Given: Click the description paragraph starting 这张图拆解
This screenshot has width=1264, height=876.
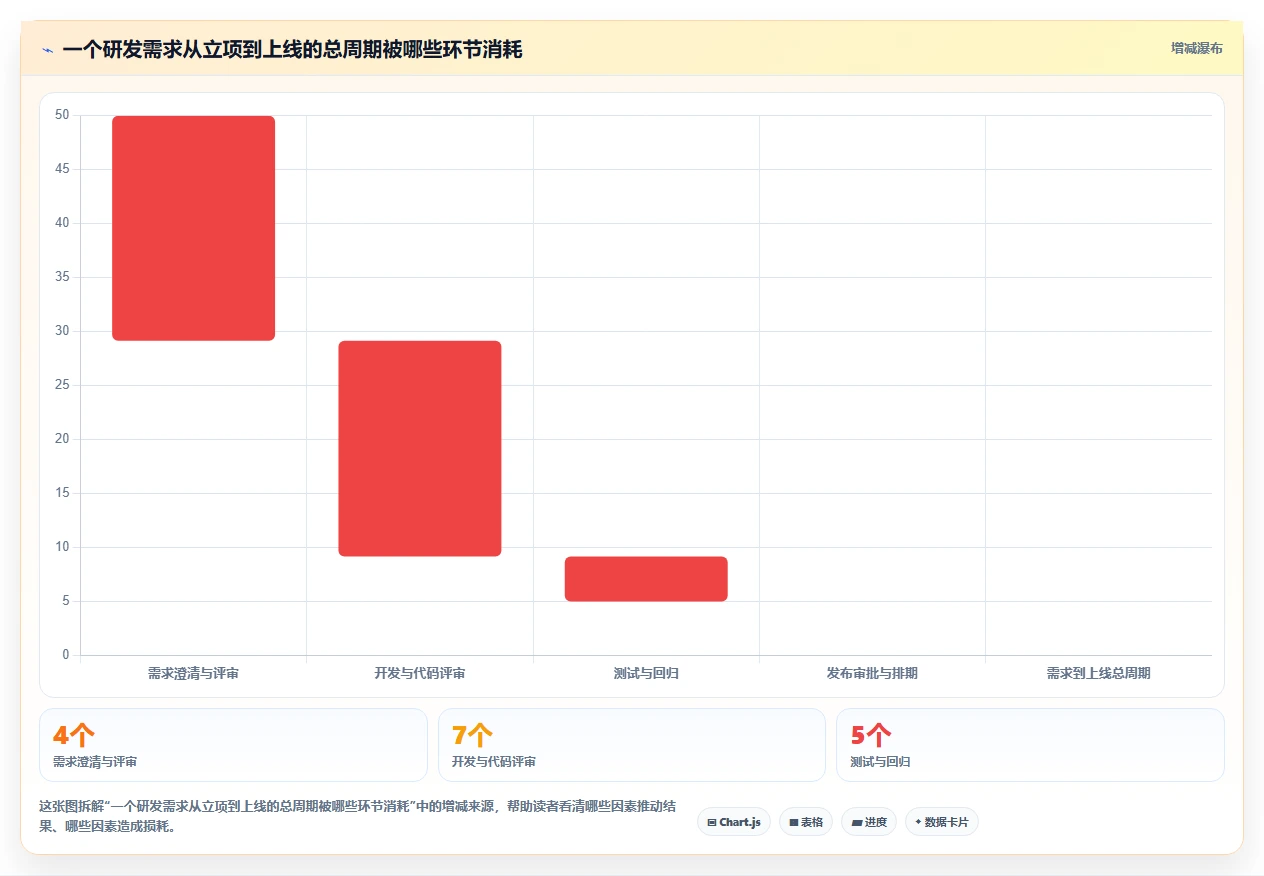Looking at the screenshot, I should point(359,816).
